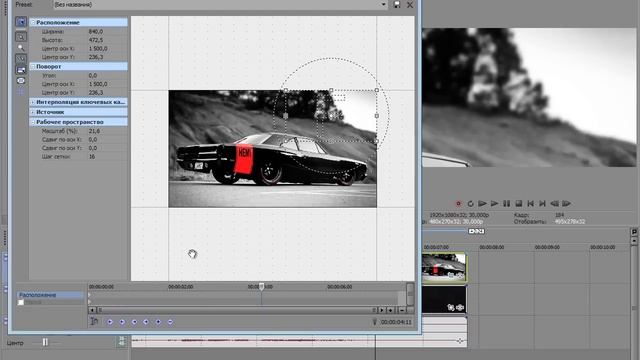Click keyframe timeline scroll left arrow
Screen dimensions: 640x360
coord(92,310)
